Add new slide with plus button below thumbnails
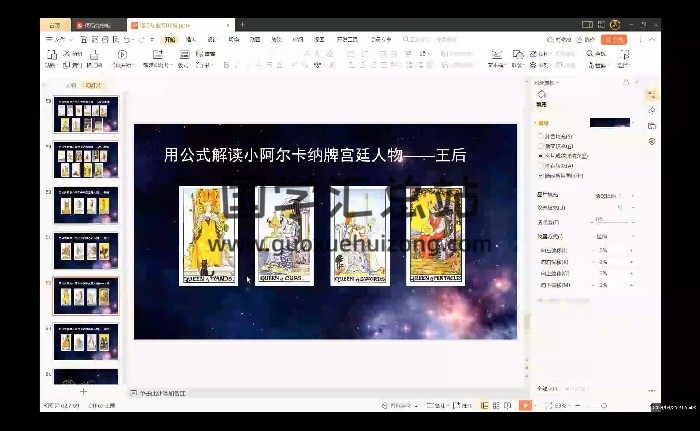 pyautogui.click(x=83, y=391)
